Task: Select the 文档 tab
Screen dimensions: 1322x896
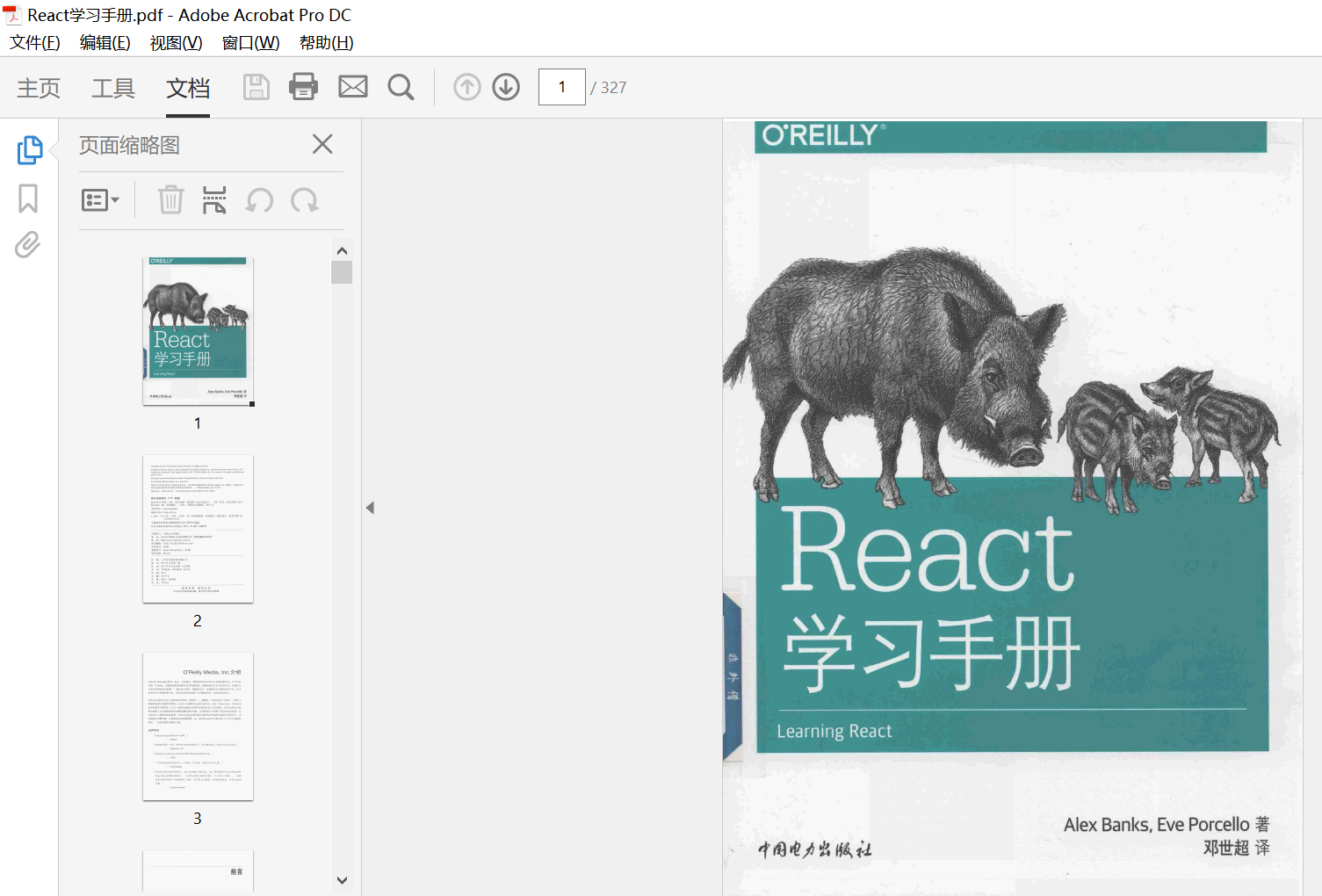Action: [x=188, y=88]
